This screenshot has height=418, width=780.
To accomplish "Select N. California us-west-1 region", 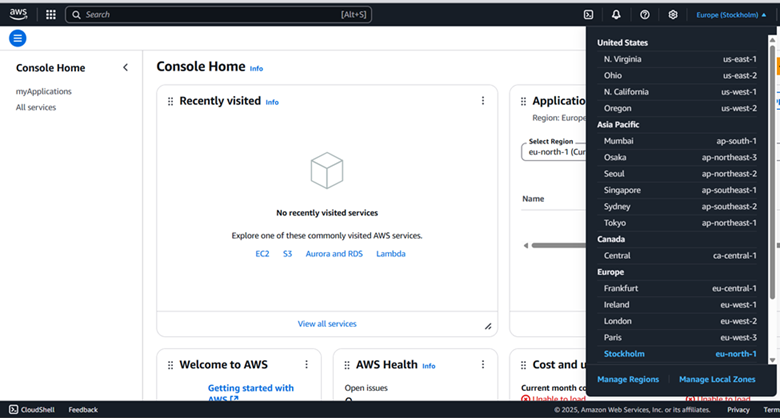I will (x=677, y=92).
